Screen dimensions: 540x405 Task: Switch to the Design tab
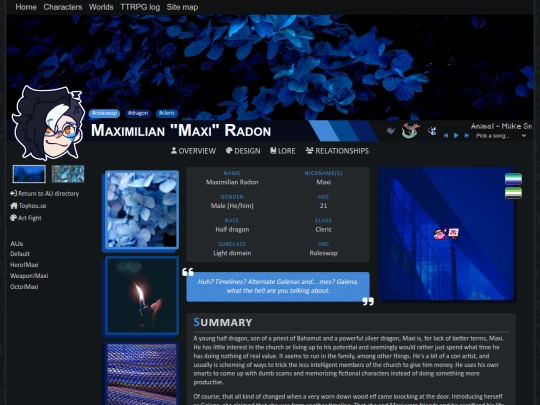tap(243, 151)
